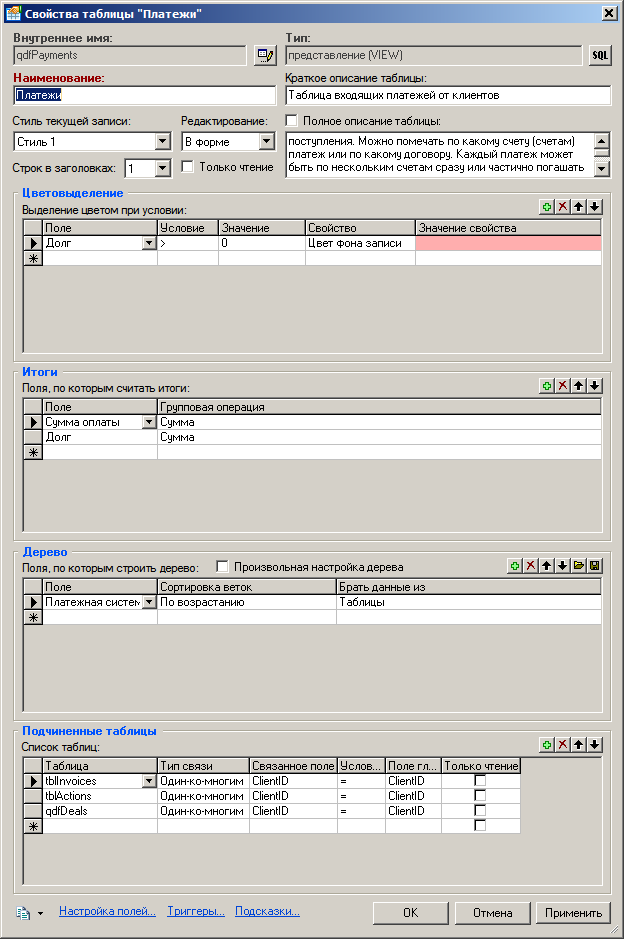Click the copy/paste icon at the bottom left
The image size is (624, 939).
(x=23, y=912)
